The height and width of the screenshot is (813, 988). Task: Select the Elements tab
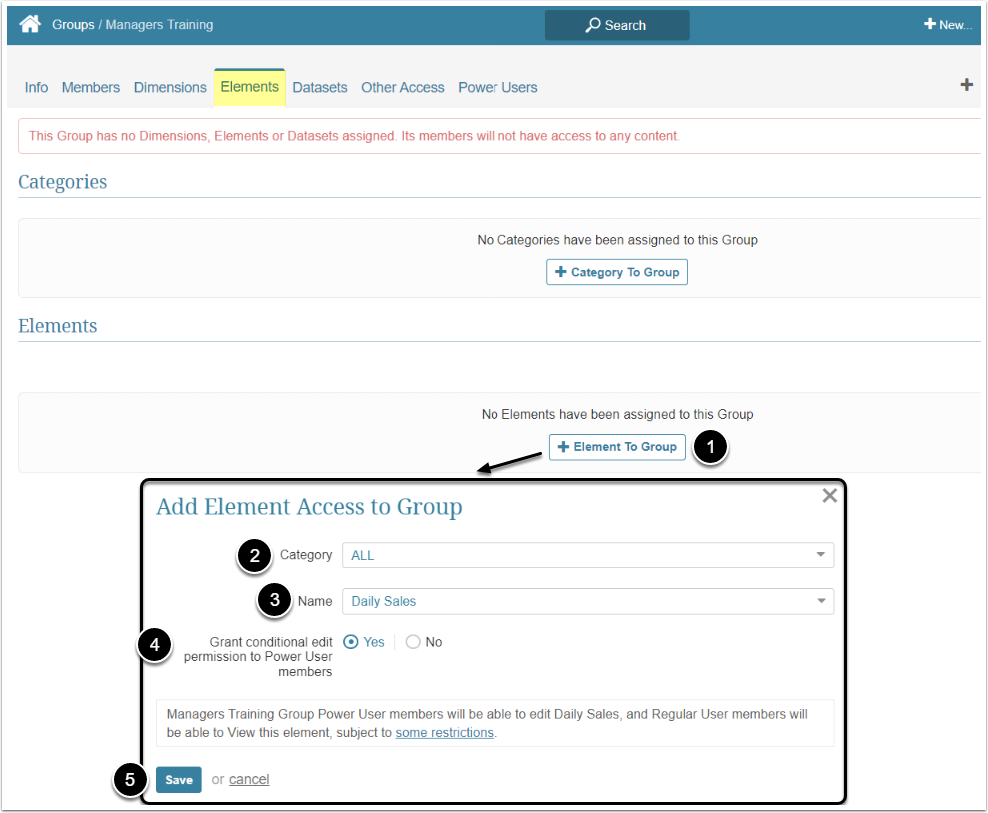250,87
